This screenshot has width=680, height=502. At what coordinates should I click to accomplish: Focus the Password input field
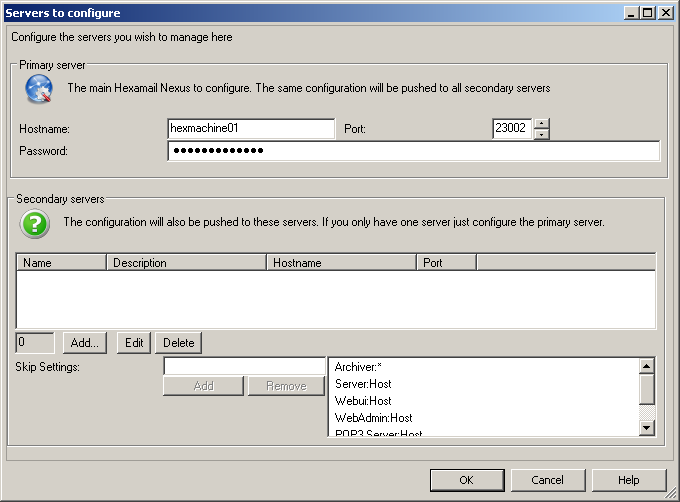[x=413, y=151]
